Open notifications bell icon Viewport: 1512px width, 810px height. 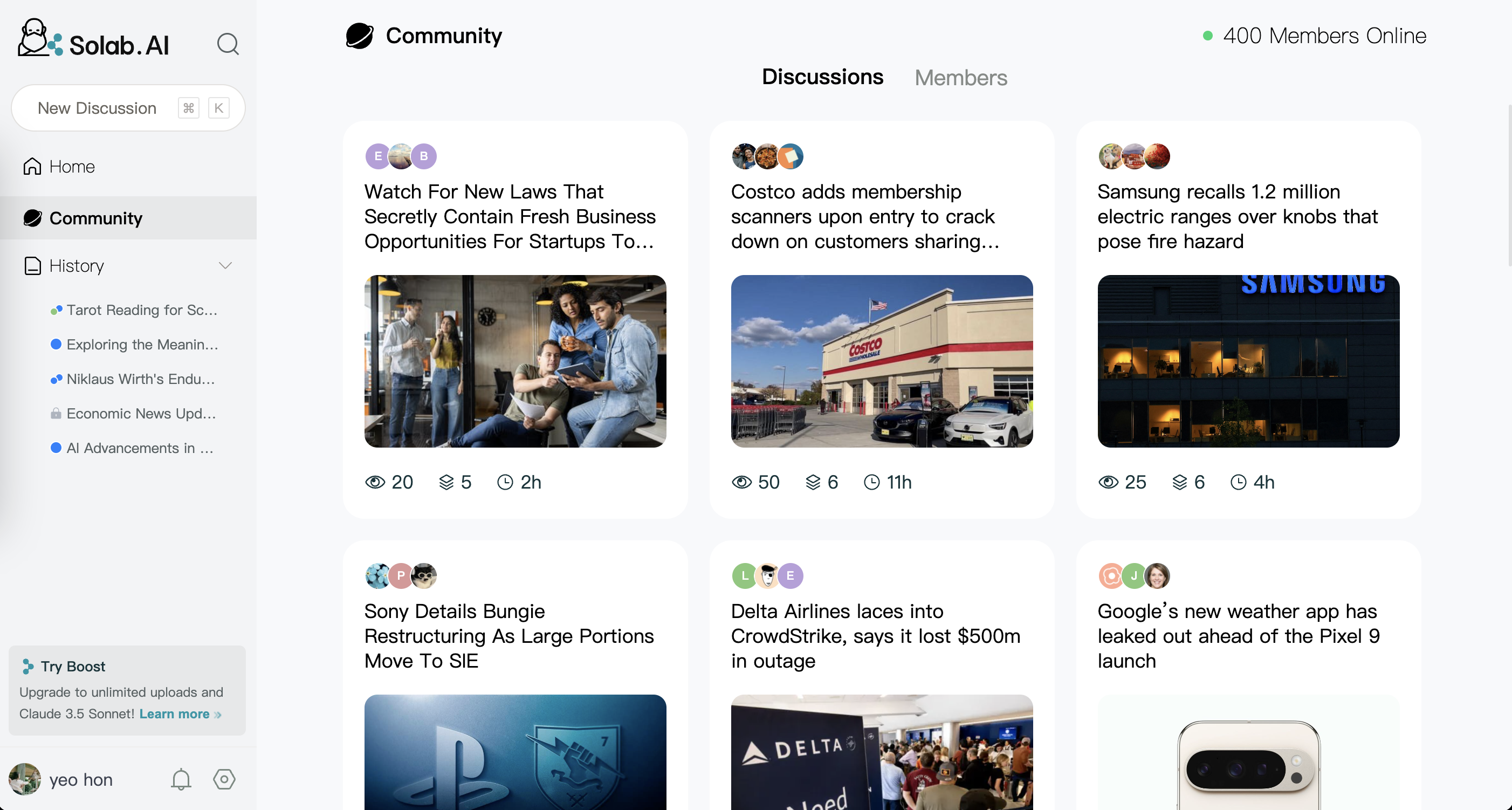point(181,779)
